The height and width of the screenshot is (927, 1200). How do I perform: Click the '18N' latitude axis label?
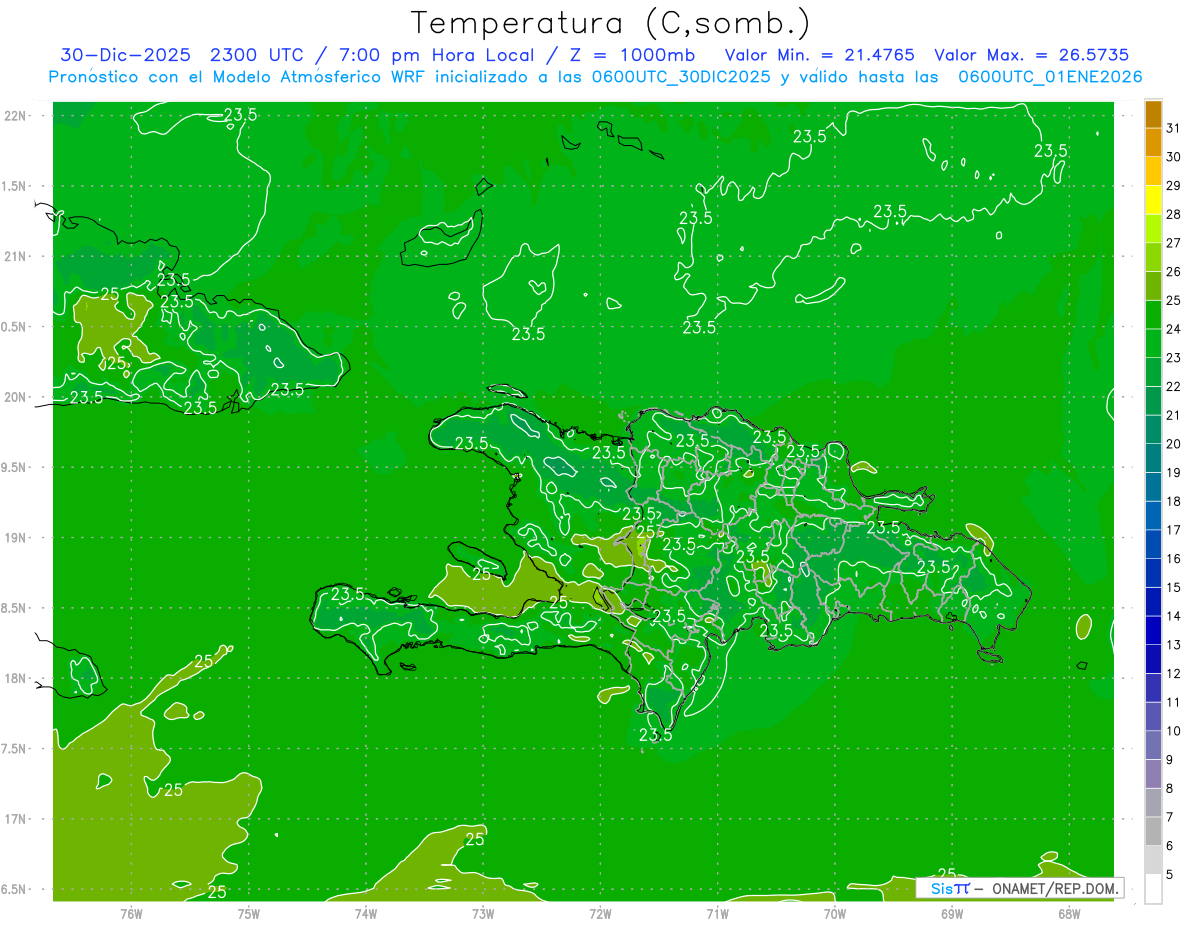click(x=15, y=678)
